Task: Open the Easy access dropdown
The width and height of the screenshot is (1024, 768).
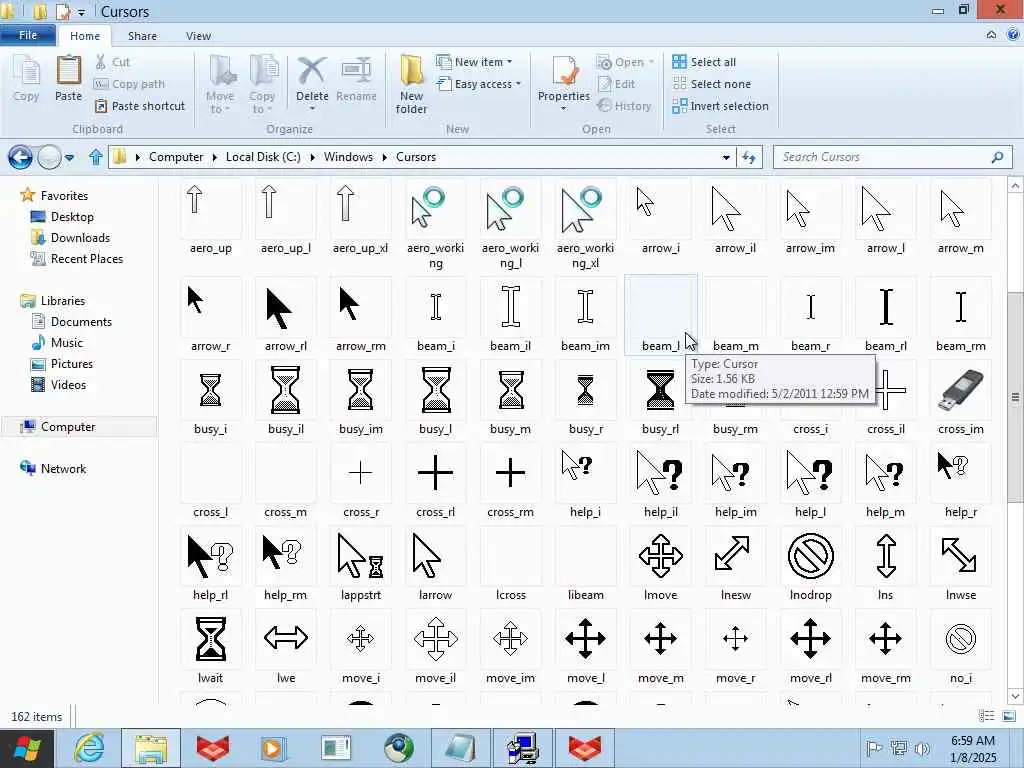Action: pyautogui.click(x=479, y=84)
